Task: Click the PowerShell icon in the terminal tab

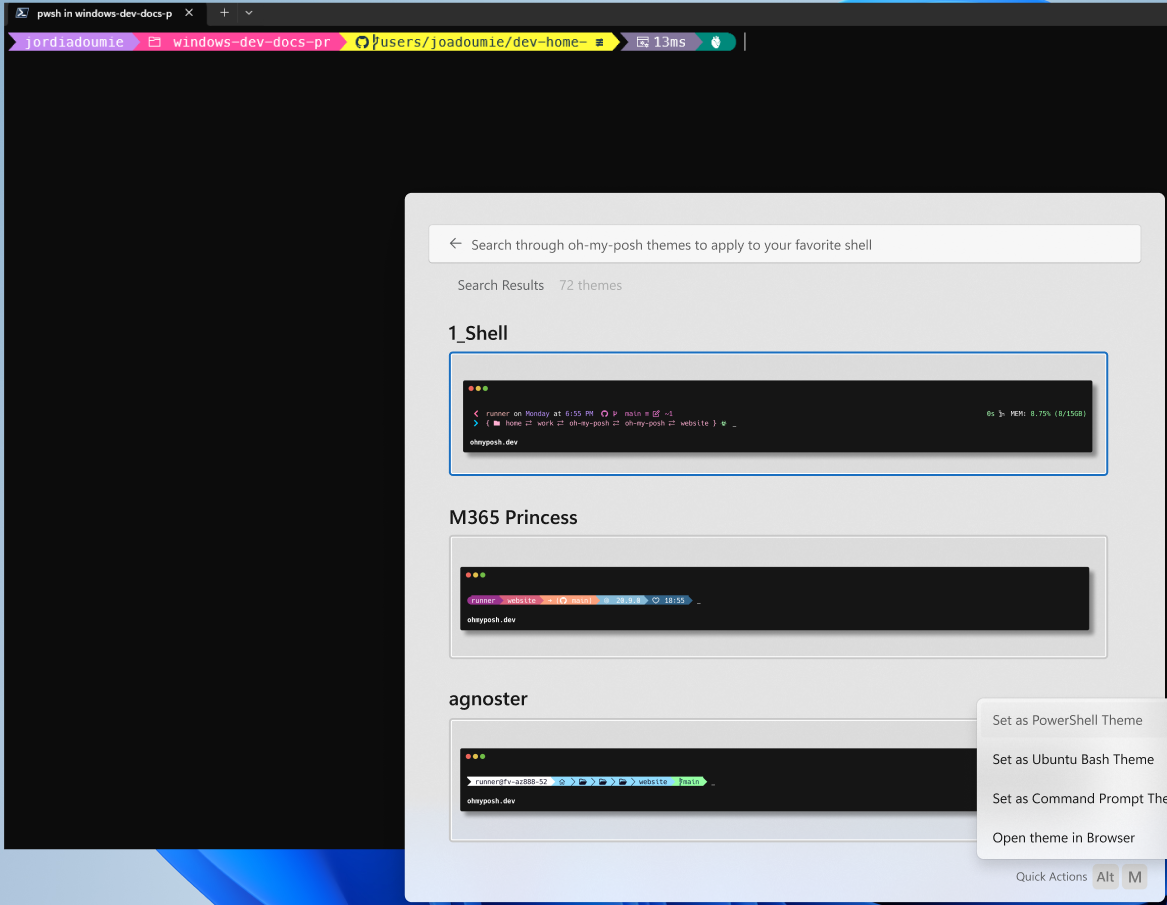Action: [21, 13]
